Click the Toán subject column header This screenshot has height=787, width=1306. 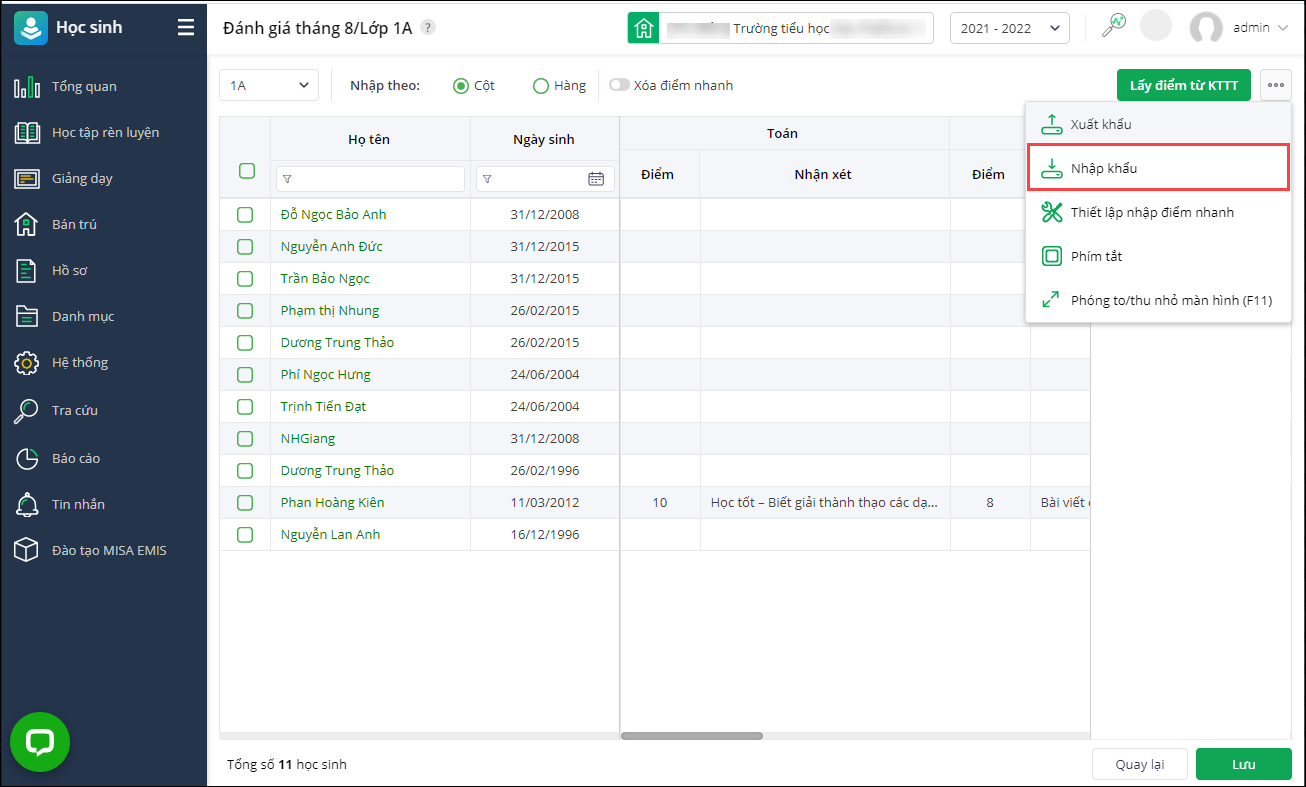pos(783,133)
